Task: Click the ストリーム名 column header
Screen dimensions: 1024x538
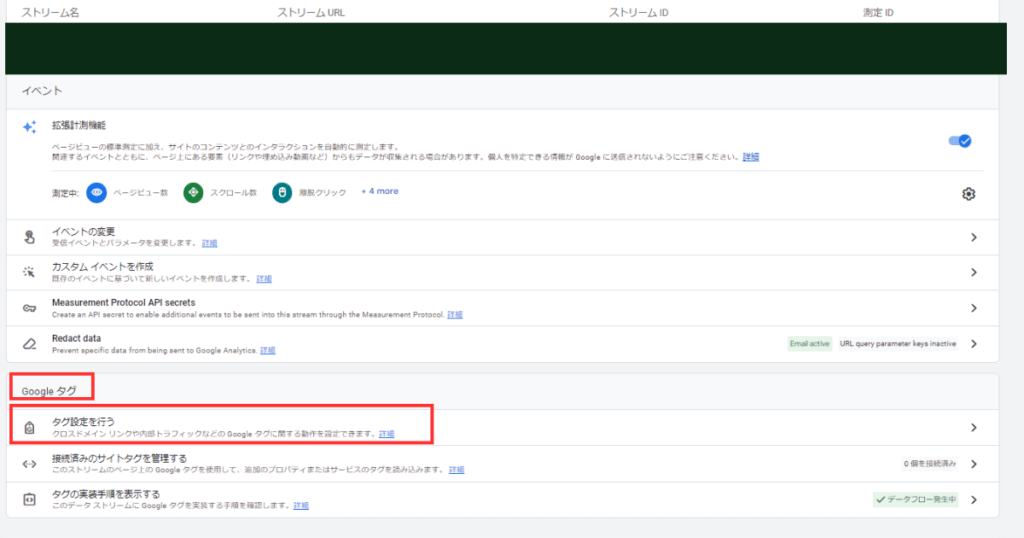Action: (x=50, y=12)
